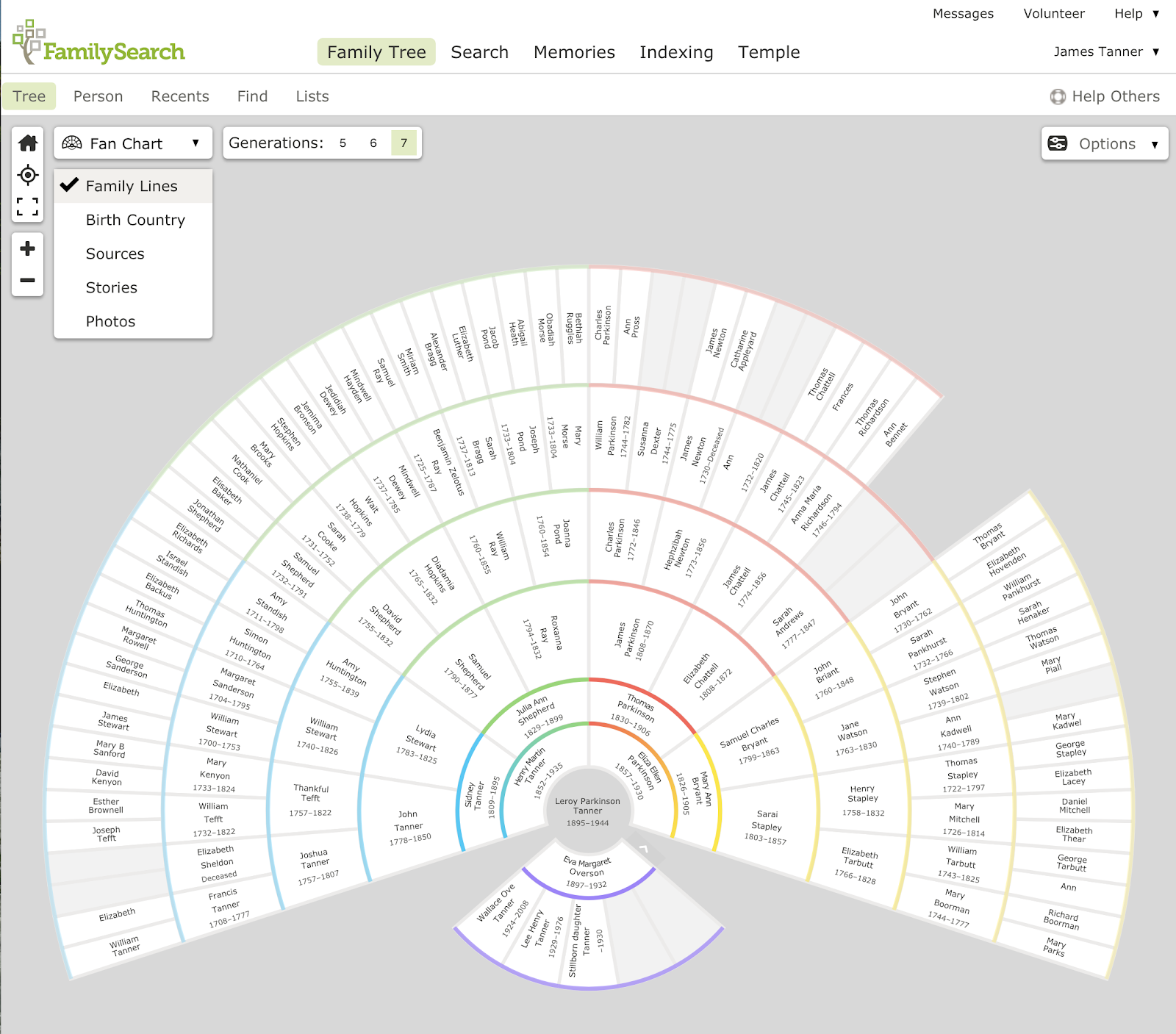The height and width of the screenshot is (1034, 1176).
Task: Click the Help Others globe icon
Action: point(1057,96)
